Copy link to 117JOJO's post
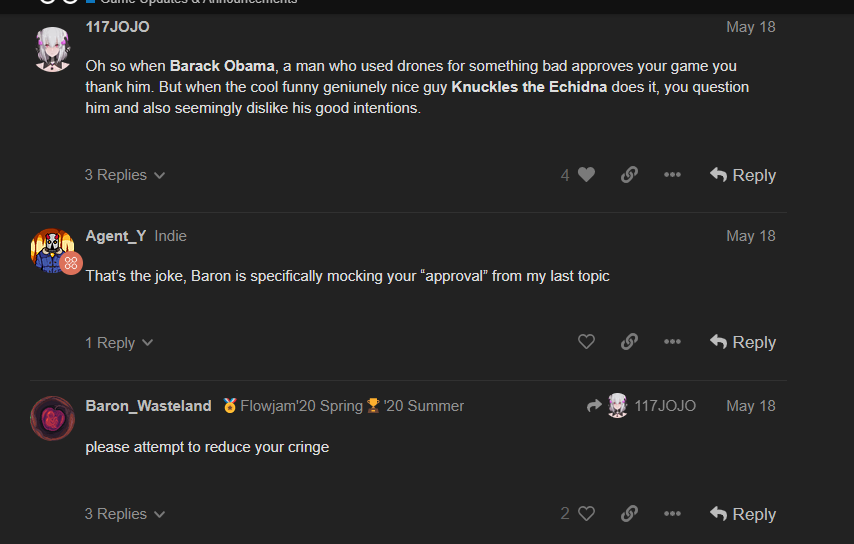854x544 pixels. click(629, 175)
